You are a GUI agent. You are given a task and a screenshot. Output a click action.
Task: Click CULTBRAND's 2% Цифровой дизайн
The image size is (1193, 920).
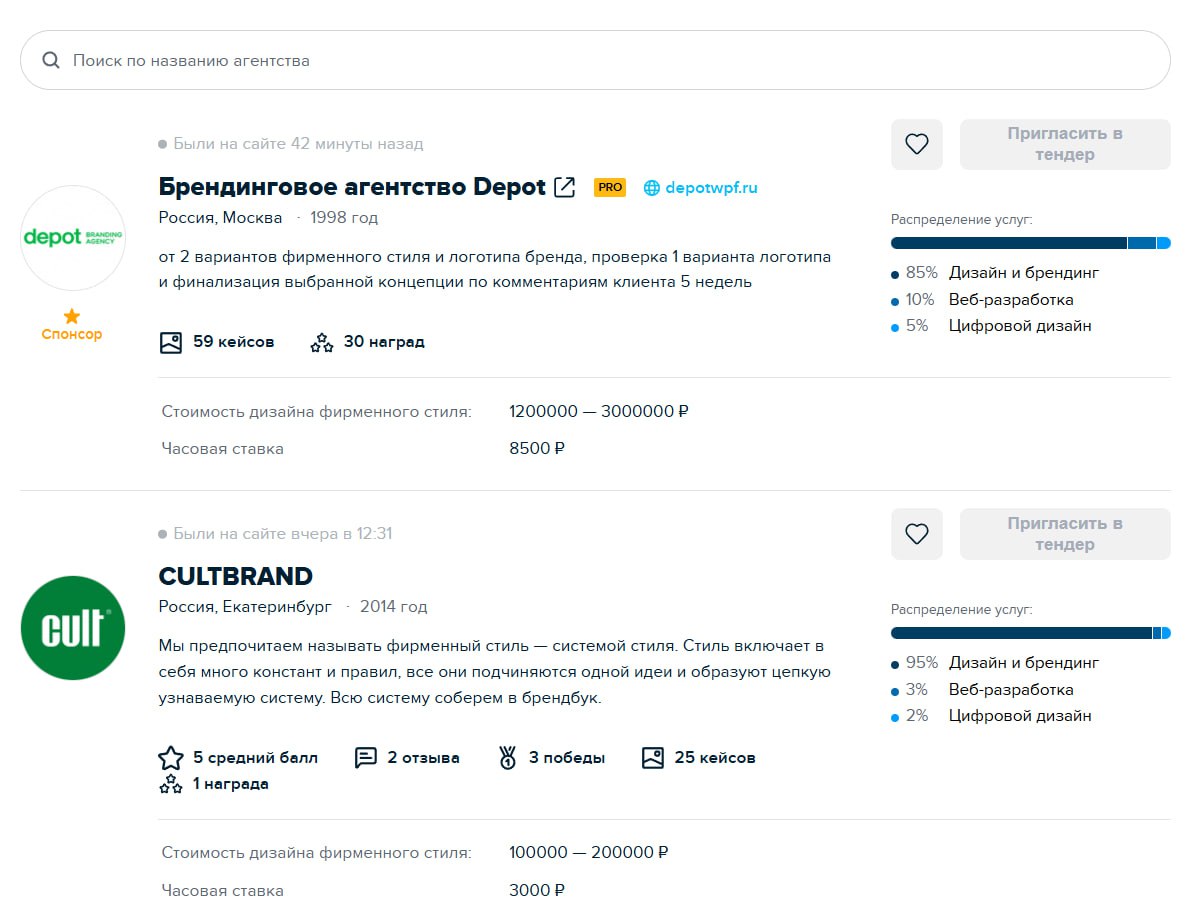click(991, 715)
